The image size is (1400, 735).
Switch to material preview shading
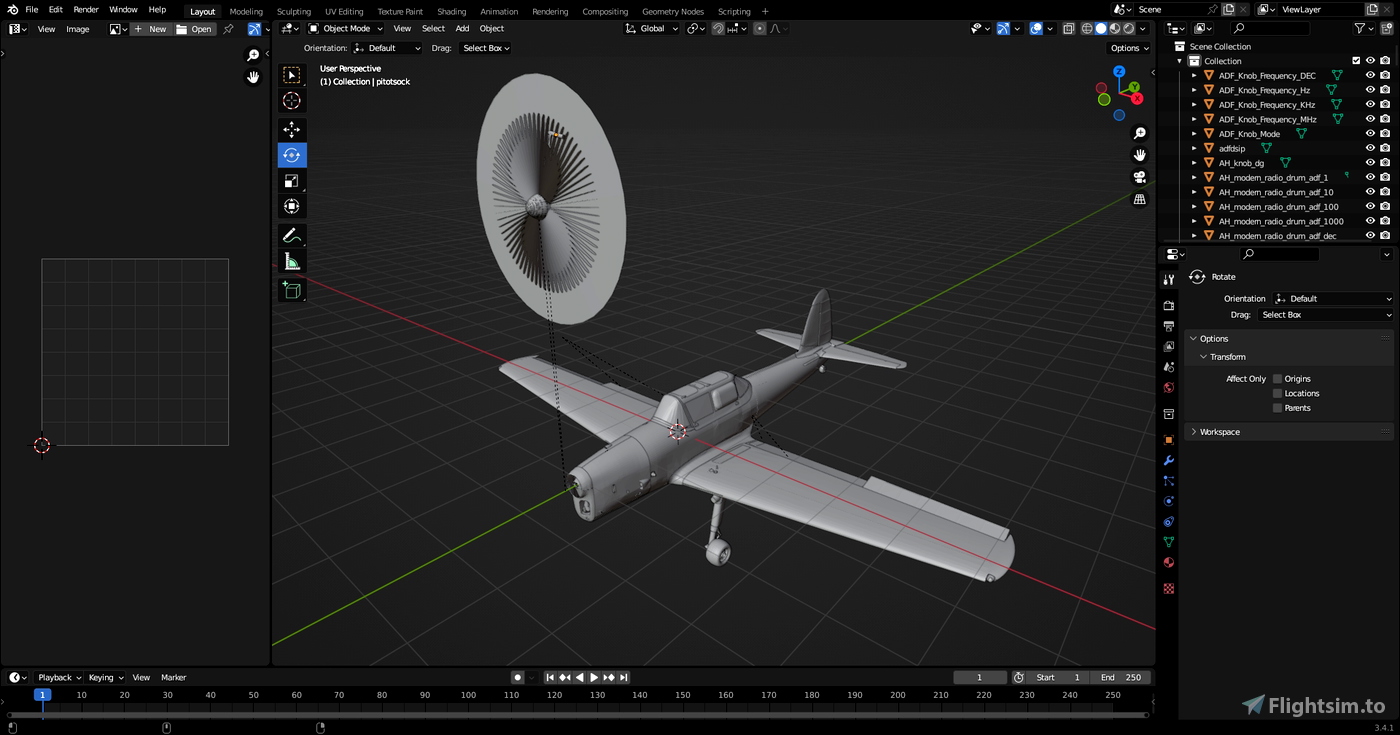[x=1115, y=29]
